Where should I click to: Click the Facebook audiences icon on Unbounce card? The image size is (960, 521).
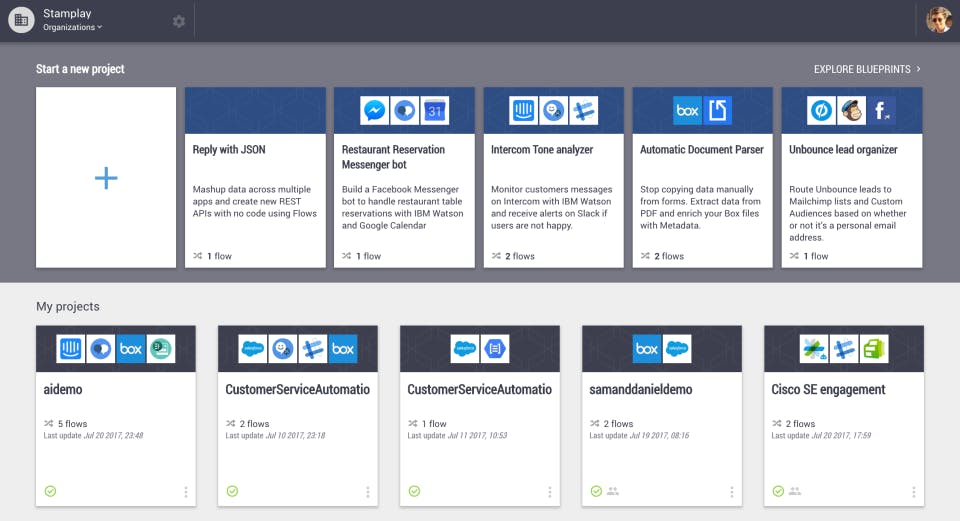(881, 111)
